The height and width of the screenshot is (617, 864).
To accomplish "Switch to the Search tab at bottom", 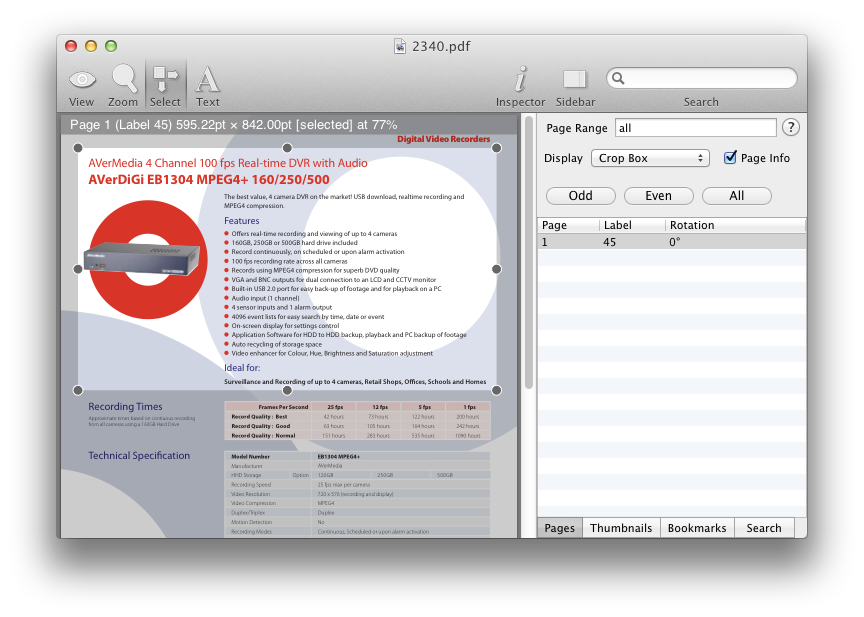I will coord(764,528).
